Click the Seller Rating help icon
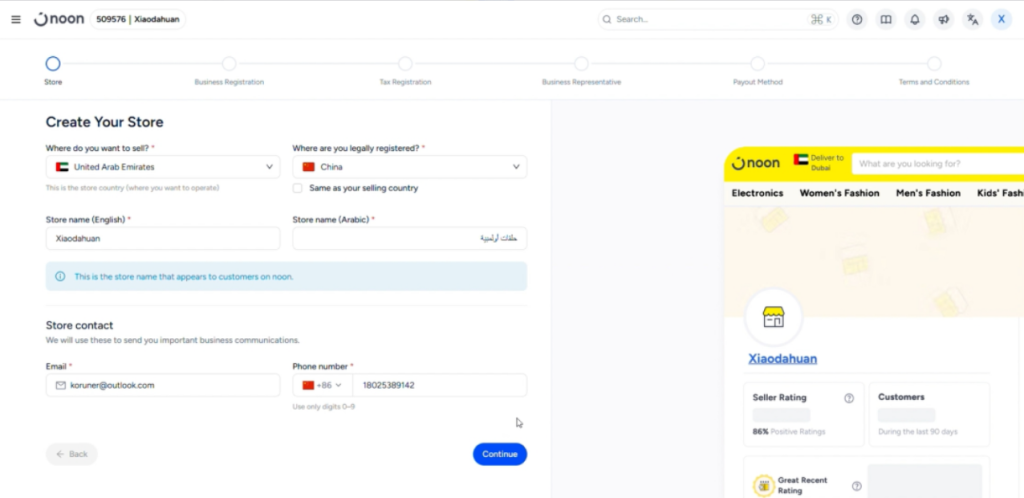 [x=849, y=398]
